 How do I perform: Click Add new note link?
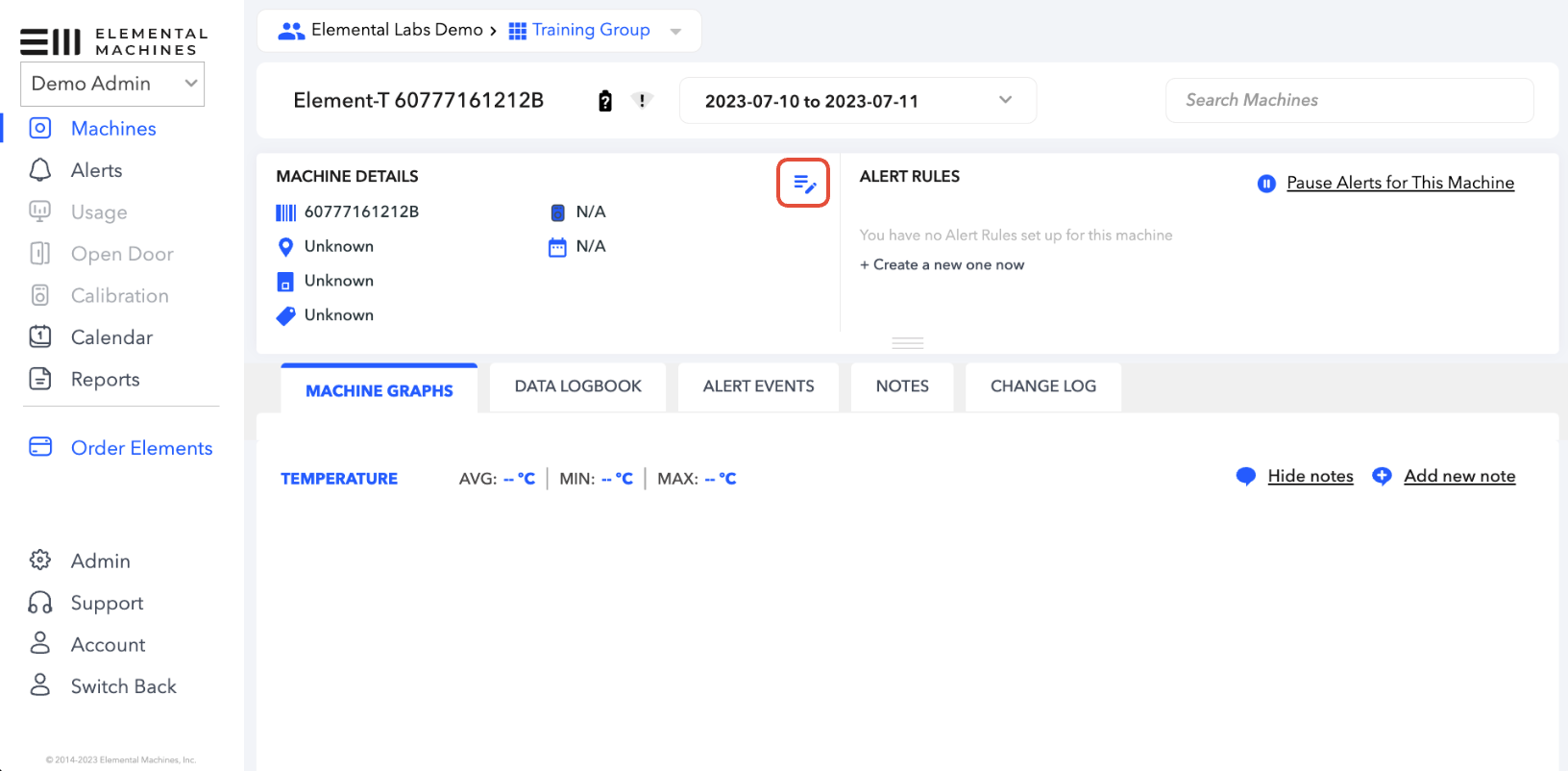(1459, 476)
